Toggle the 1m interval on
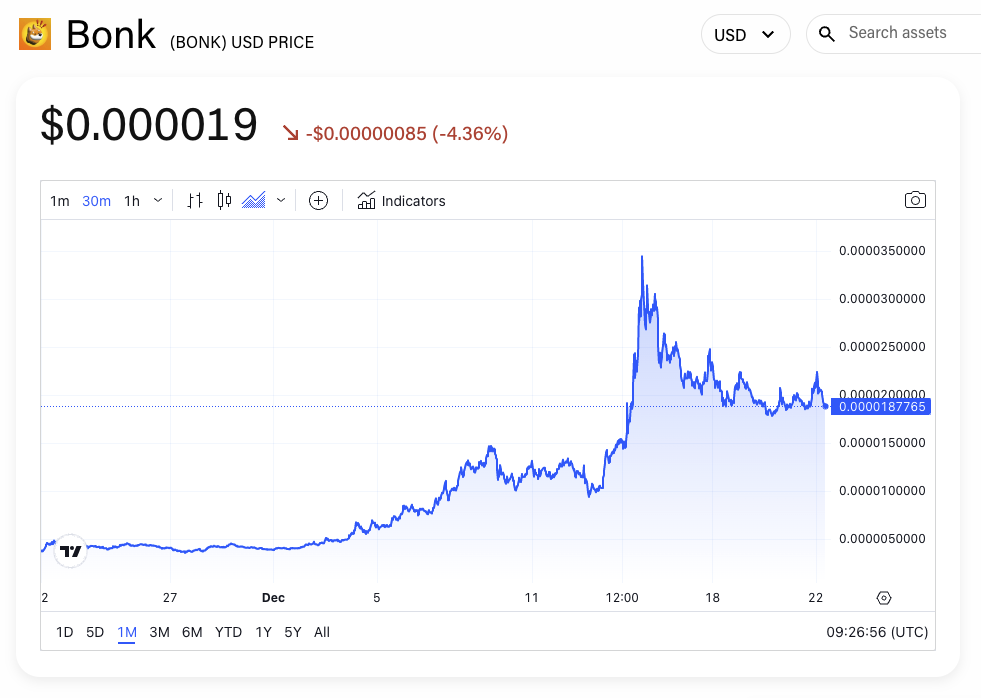The height and width of the screenshot is (698, 981). [59, 200]
